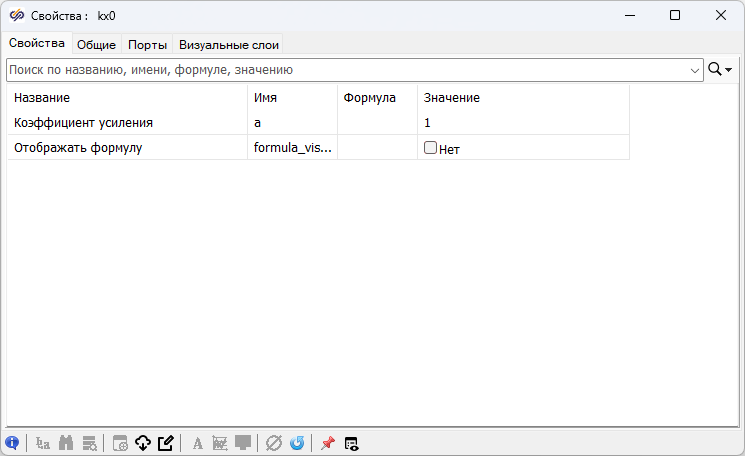Click the crossed-out circle icon

[x=273, y=443]
